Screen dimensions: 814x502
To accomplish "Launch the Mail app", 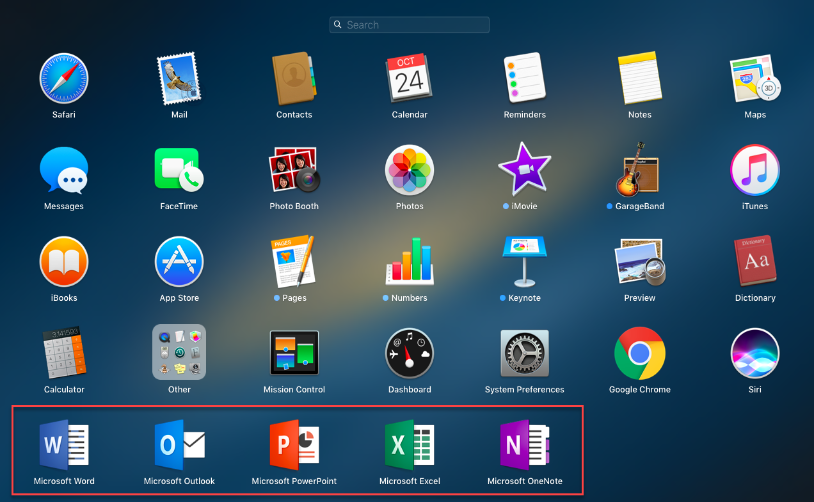I will point(179,78).
